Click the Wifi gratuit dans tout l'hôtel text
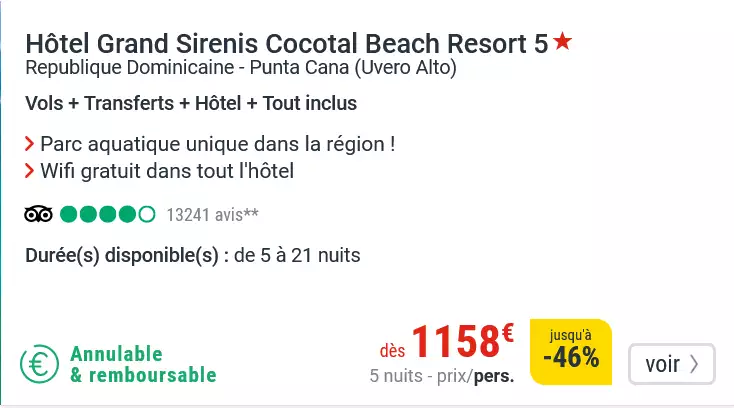The height and width of the screenshot is (408, 734). click(x=167, y=171)
